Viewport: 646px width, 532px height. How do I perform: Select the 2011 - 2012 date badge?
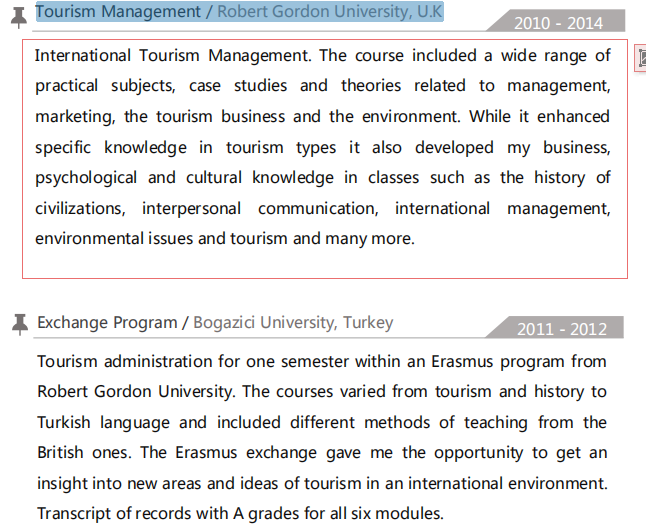pos(561,329)
